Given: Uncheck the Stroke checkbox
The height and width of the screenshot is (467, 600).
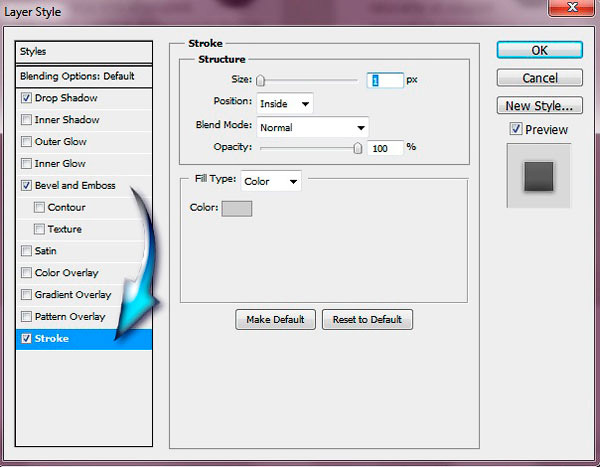Looking at the screenshot, I should (x=26, y=338).
